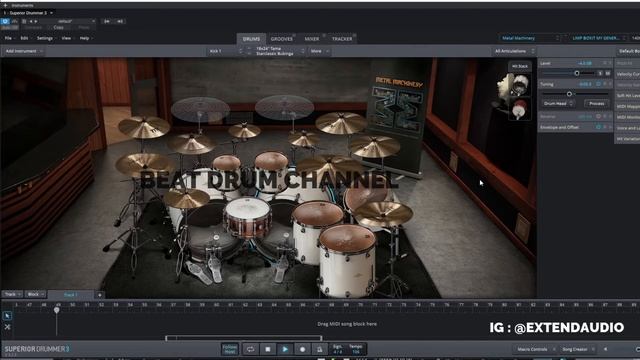Open the More dropdown
Image resolution: width=640 pixels, height=360 pixels.
(x=319, y=51)
